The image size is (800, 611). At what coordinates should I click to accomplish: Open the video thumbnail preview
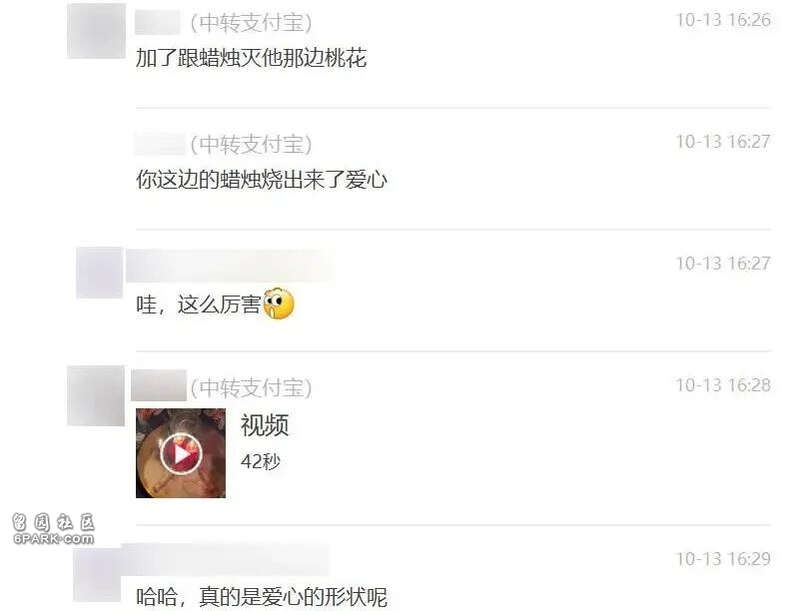click(181, 453)
